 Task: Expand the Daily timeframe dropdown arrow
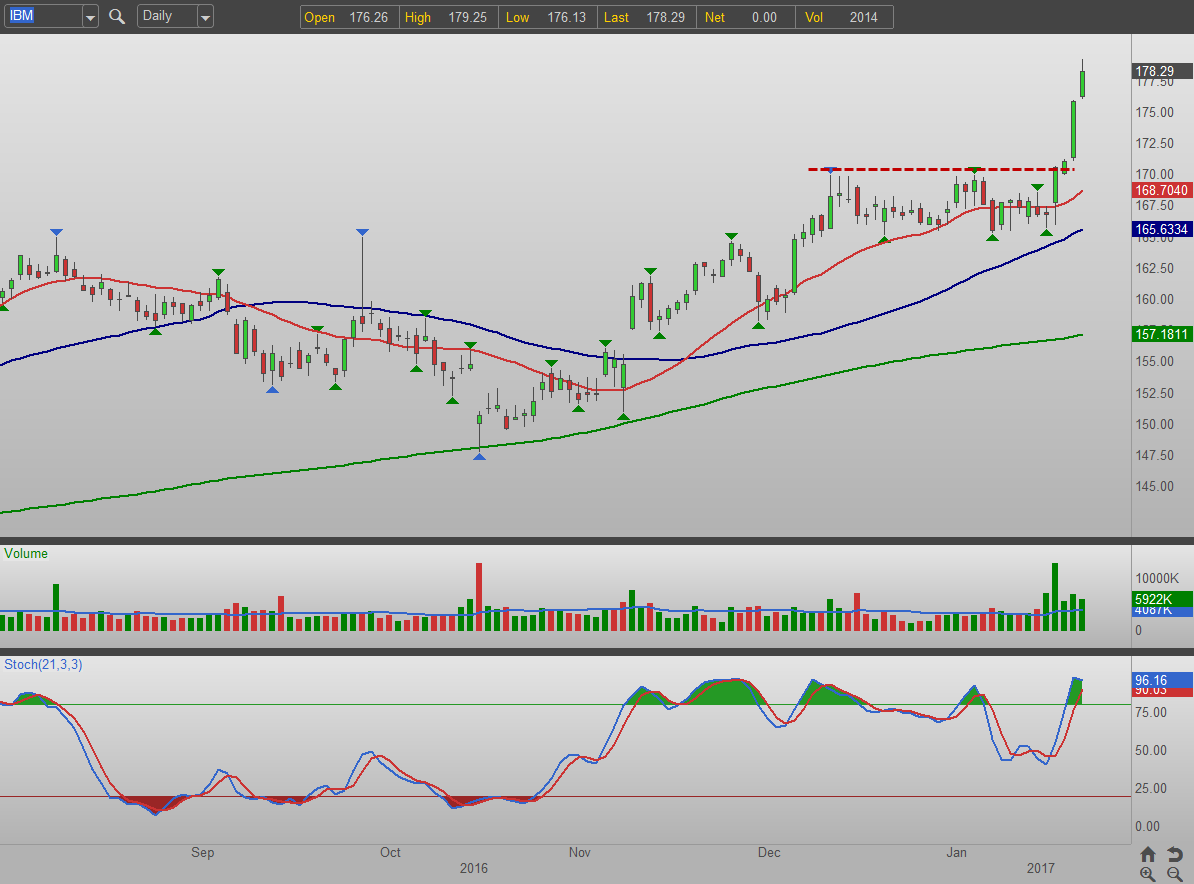pos(204,17)
